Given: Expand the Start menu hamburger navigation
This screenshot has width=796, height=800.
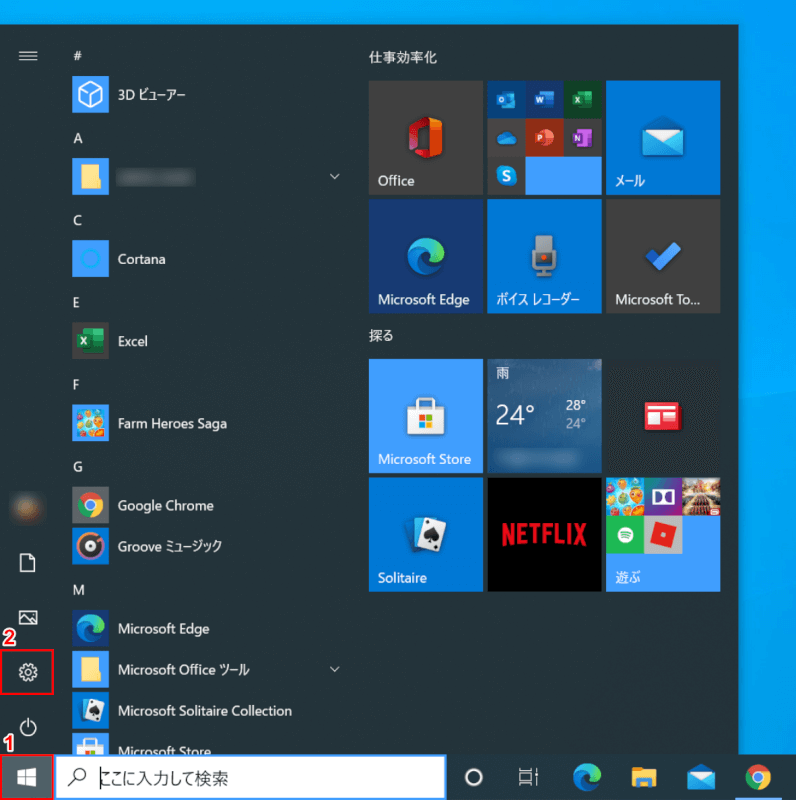Looking at the screenshot, I should [28, 56].
